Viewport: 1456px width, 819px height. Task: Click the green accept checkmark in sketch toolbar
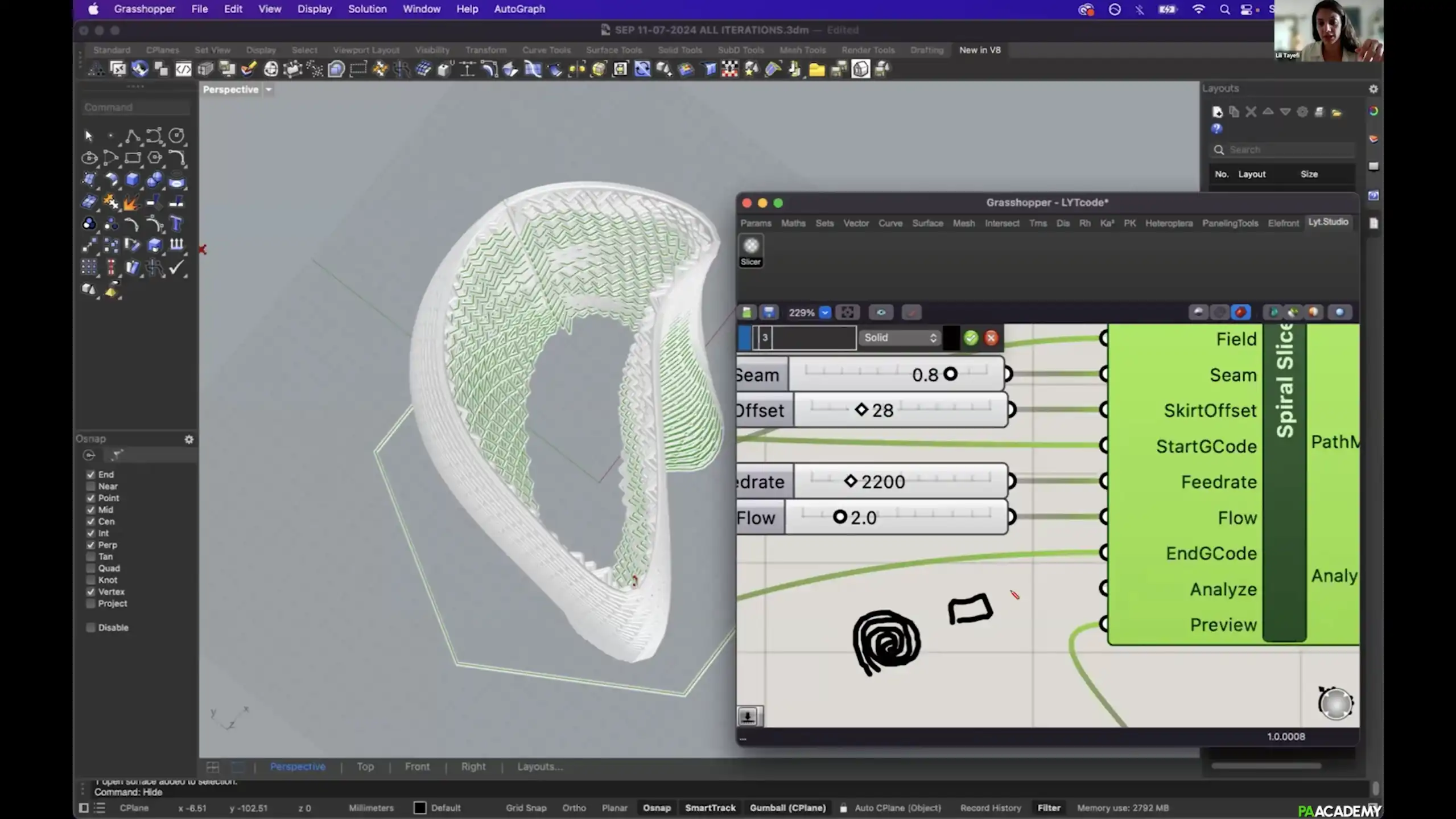[x=971, y=338]
